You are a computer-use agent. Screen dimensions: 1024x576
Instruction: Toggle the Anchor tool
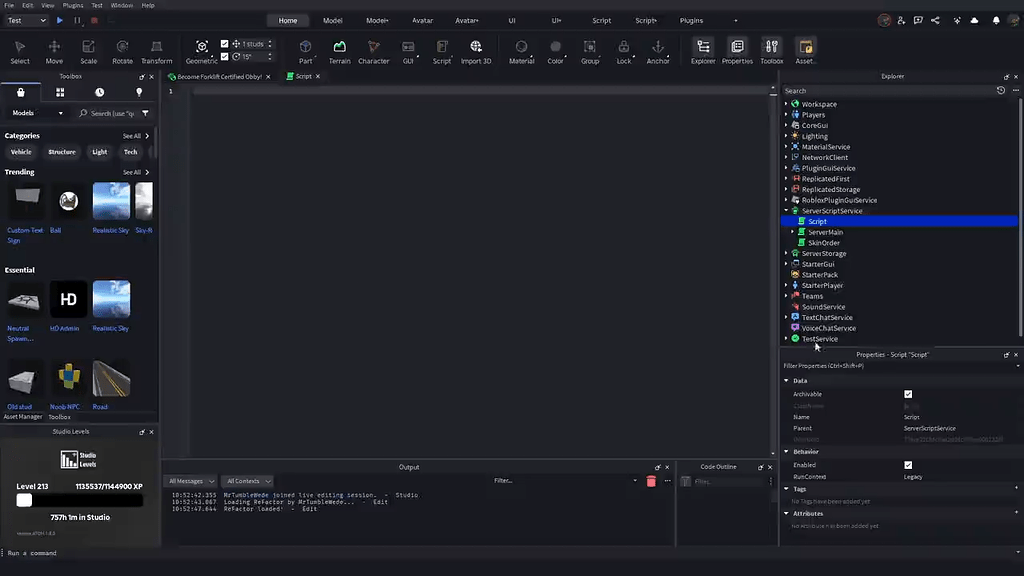658,52
